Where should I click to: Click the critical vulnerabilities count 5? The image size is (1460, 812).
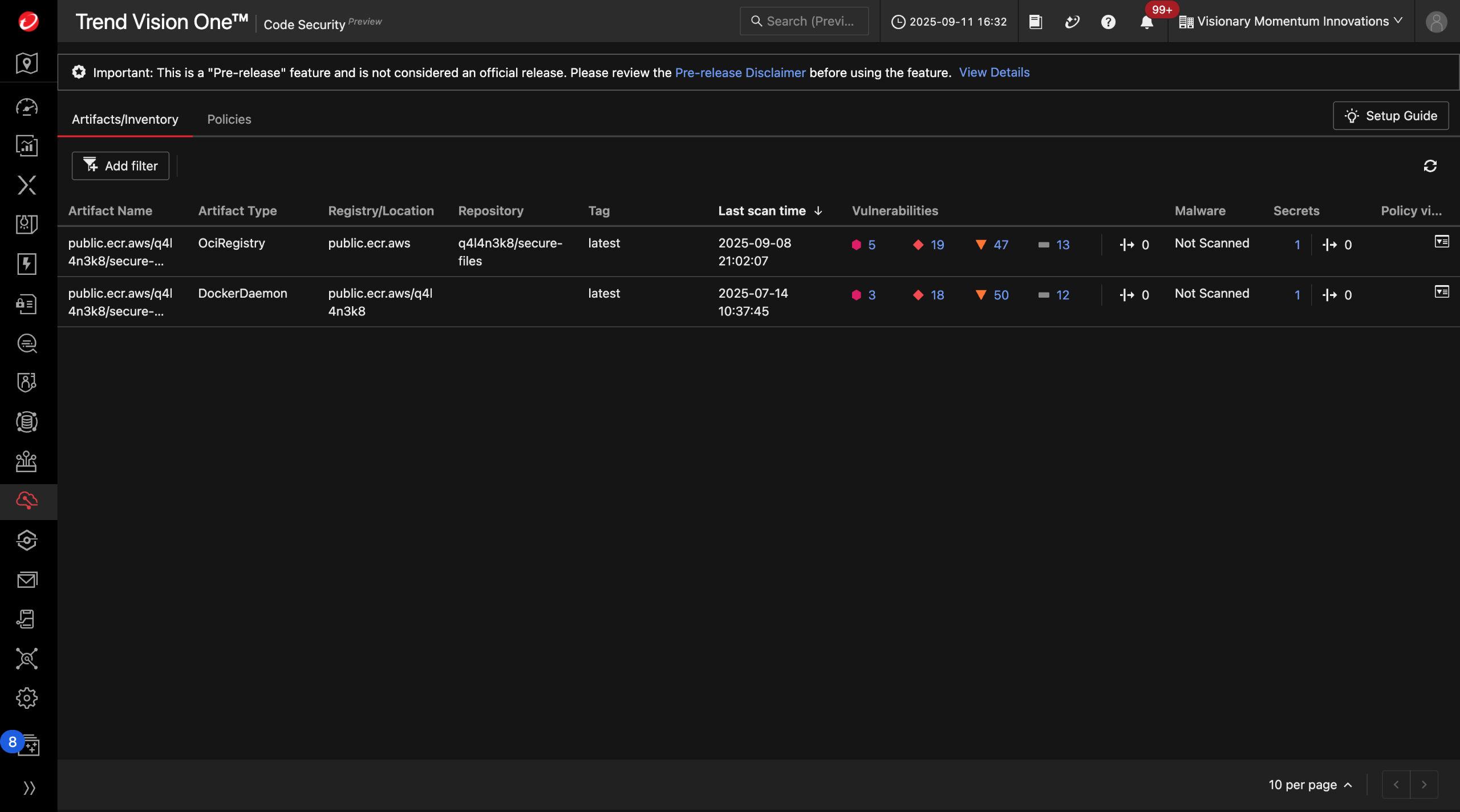[871, 245]
